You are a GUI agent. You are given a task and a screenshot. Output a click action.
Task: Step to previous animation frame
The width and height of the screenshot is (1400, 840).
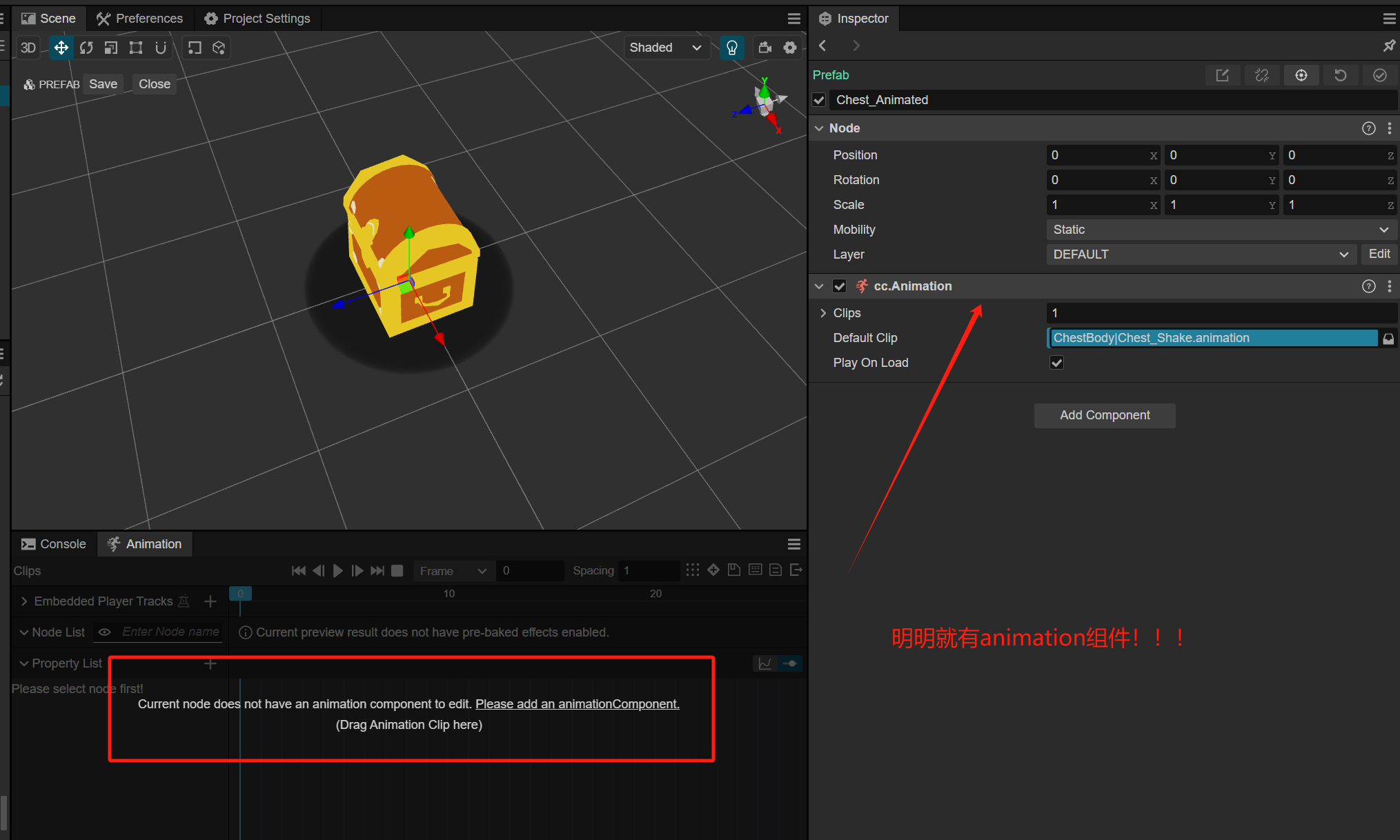(318, 570)
